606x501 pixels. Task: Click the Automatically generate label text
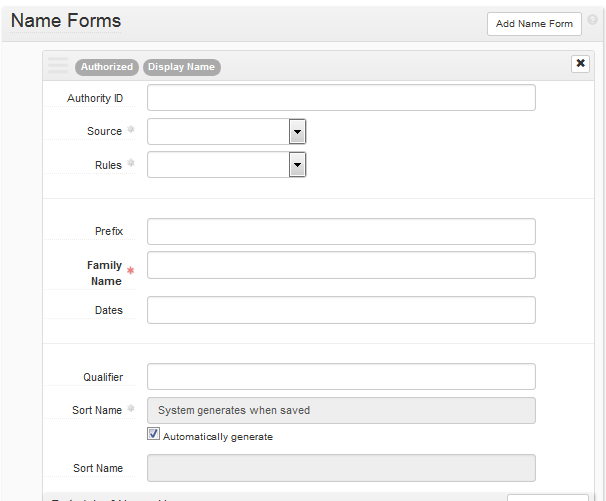tap(218, 437)
